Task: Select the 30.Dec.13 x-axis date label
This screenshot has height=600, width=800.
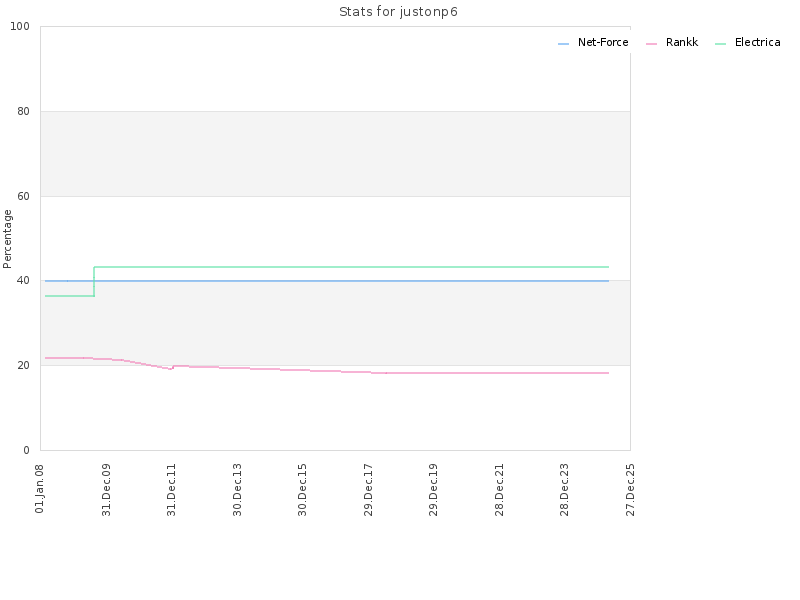Action: (x=237, y=490)
